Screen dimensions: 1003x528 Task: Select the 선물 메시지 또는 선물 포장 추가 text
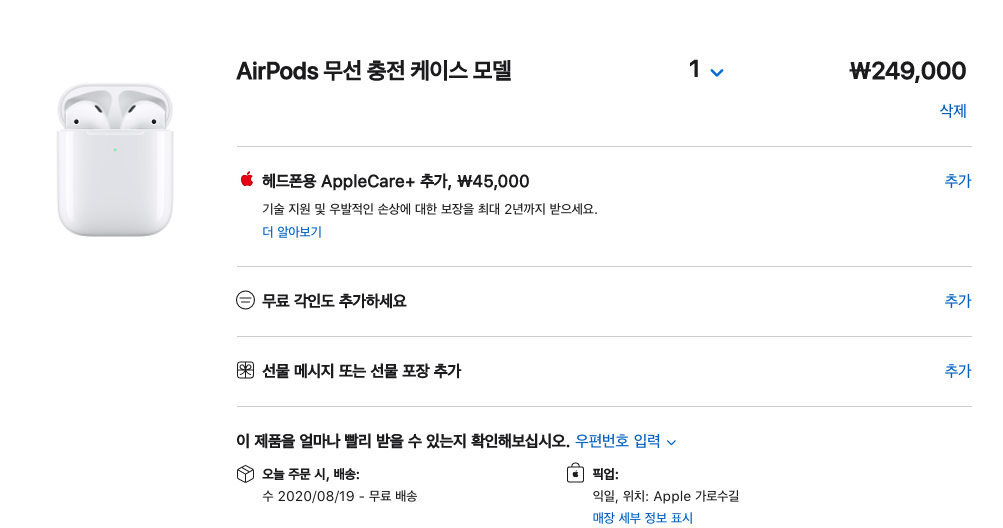[361, 371]
